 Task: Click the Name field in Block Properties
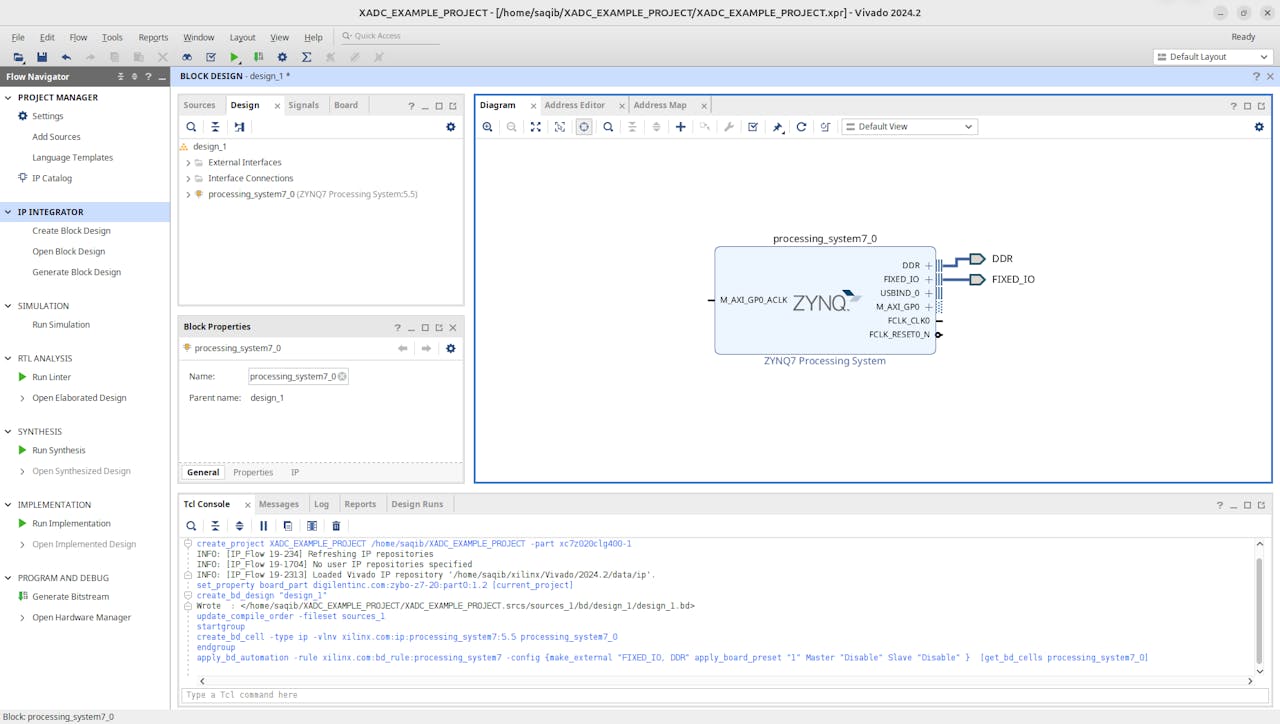click(298, 377)
